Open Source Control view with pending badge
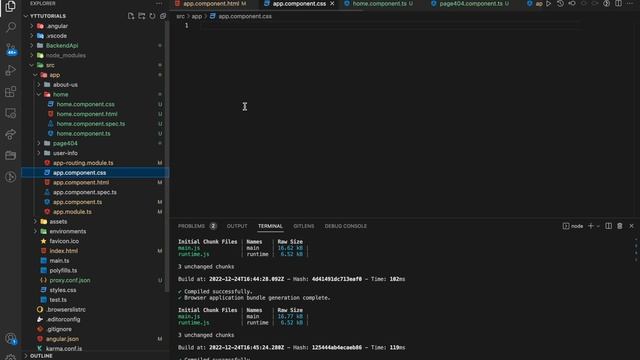 point(11,49)
